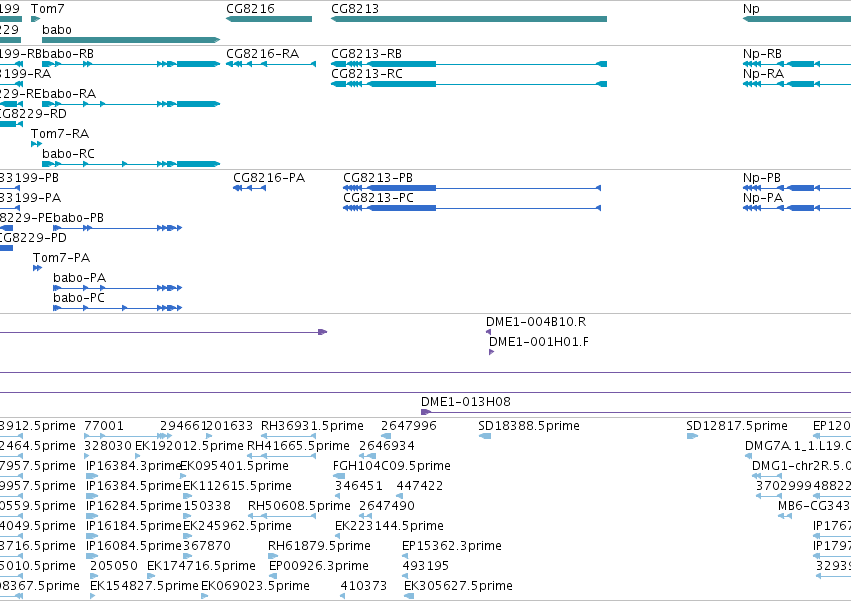Select EST EK095401.5prime

click(183, 476)
